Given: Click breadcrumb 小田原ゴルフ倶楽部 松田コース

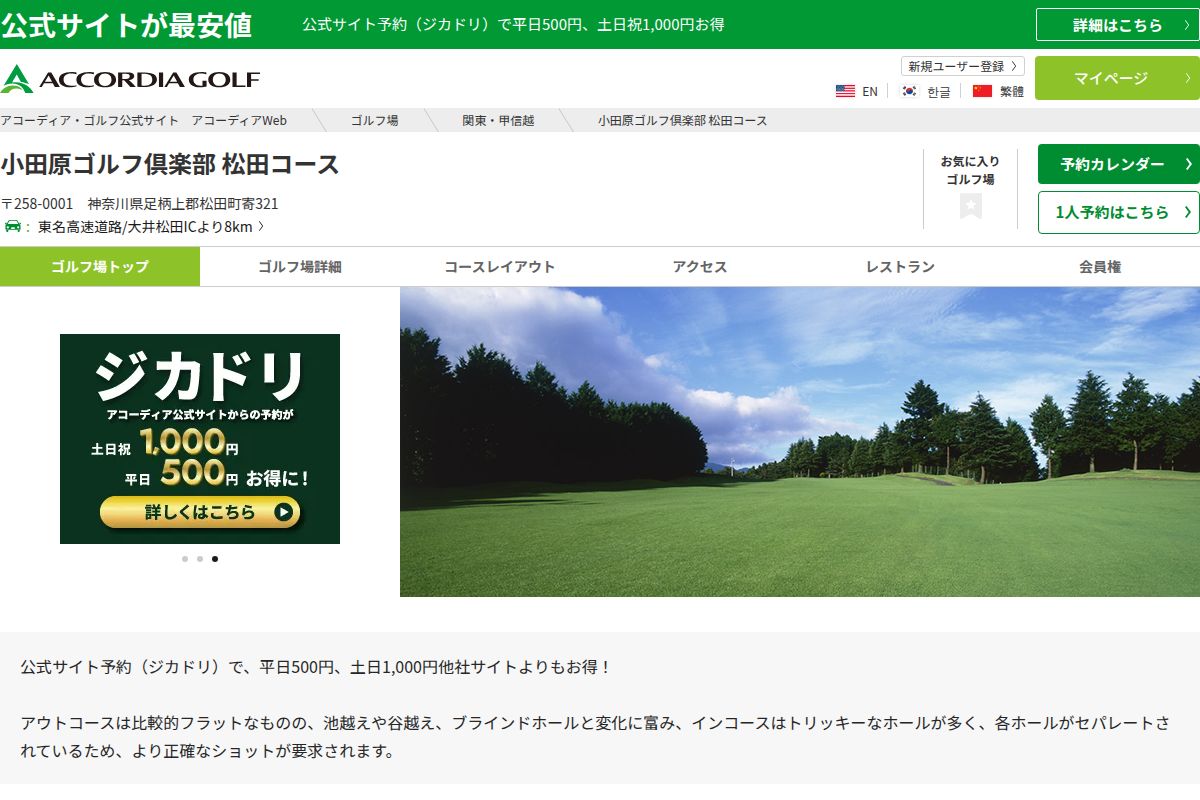Looking at the screenshot, I should point(683,120).
